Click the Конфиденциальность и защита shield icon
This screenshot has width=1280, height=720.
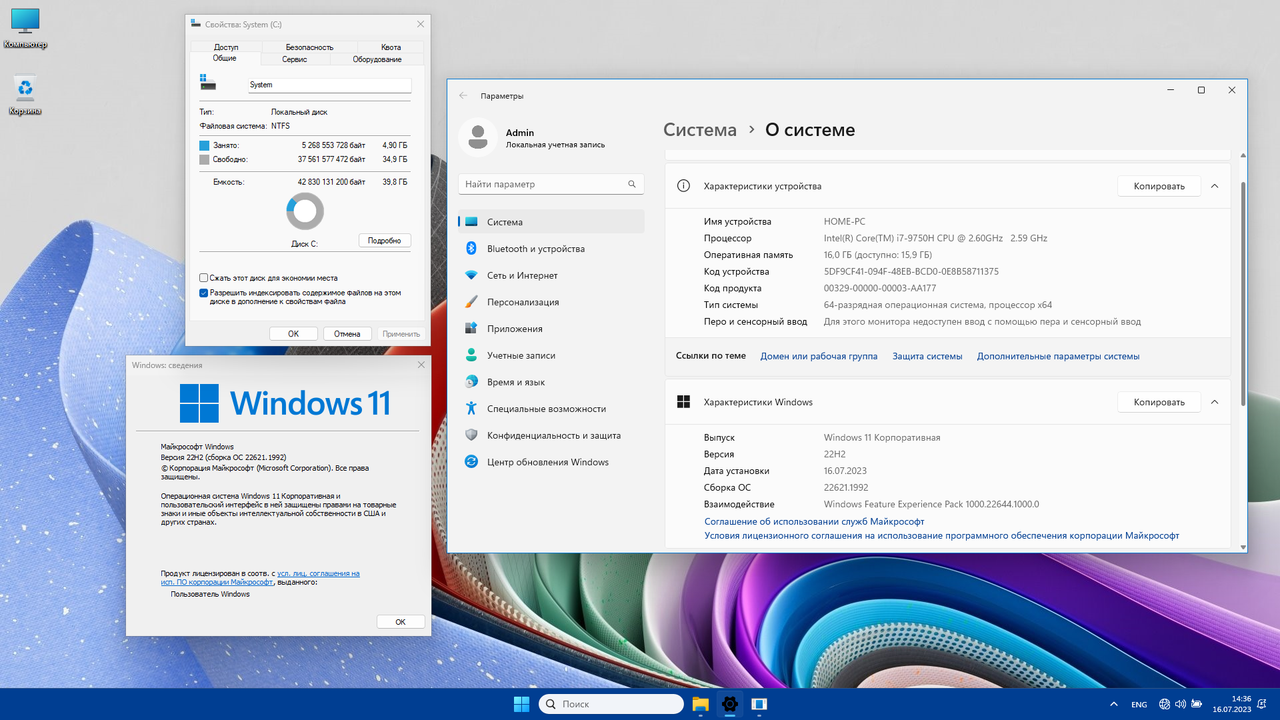pos(471,435)
